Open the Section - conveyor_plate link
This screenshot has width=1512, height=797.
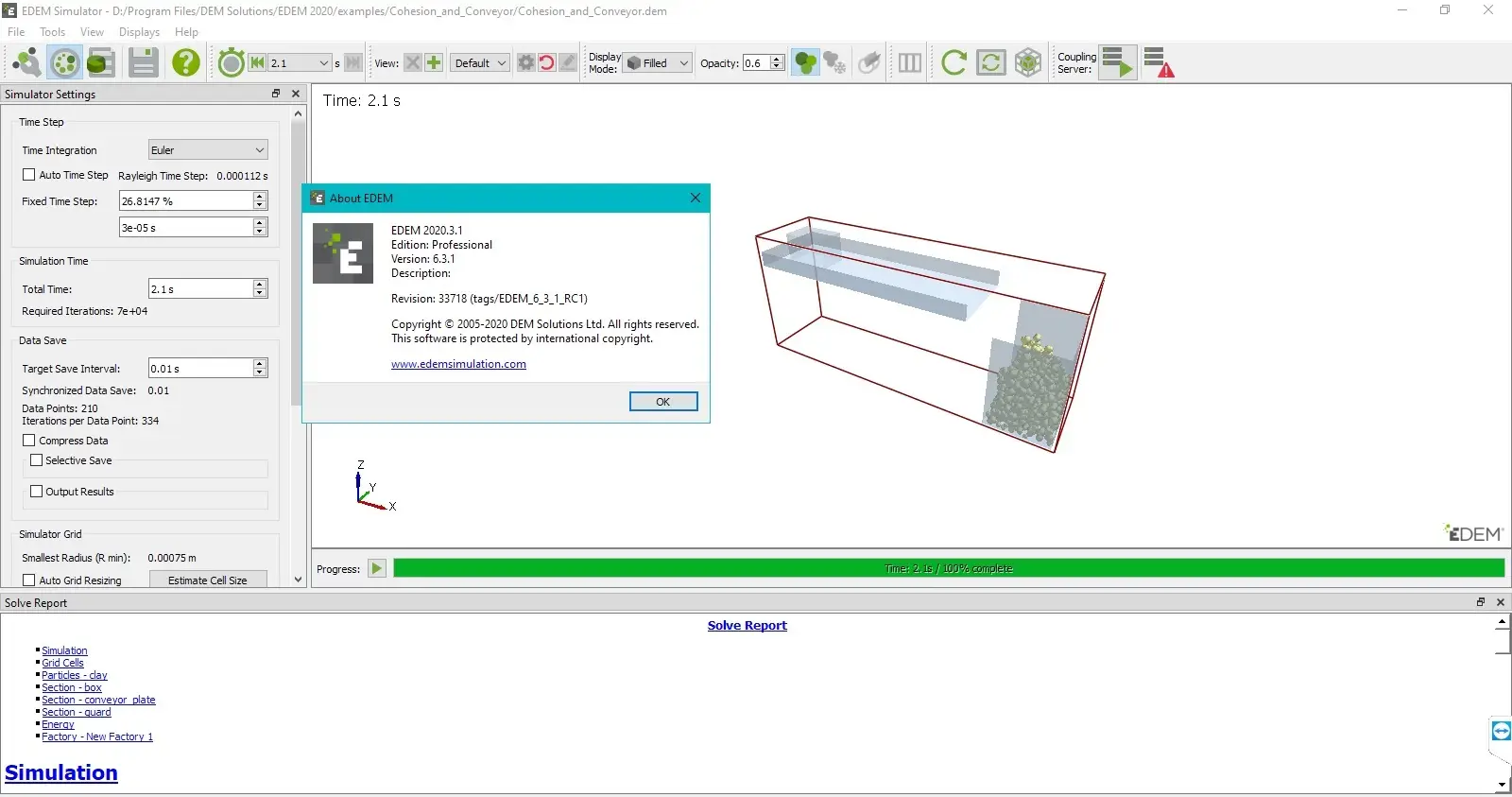pos(98,700)
